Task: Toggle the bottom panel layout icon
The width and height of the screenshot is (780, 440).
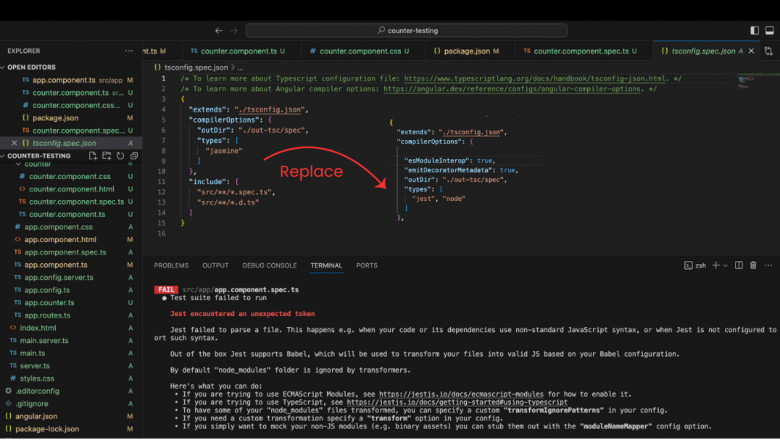Action: click(769, 30)
